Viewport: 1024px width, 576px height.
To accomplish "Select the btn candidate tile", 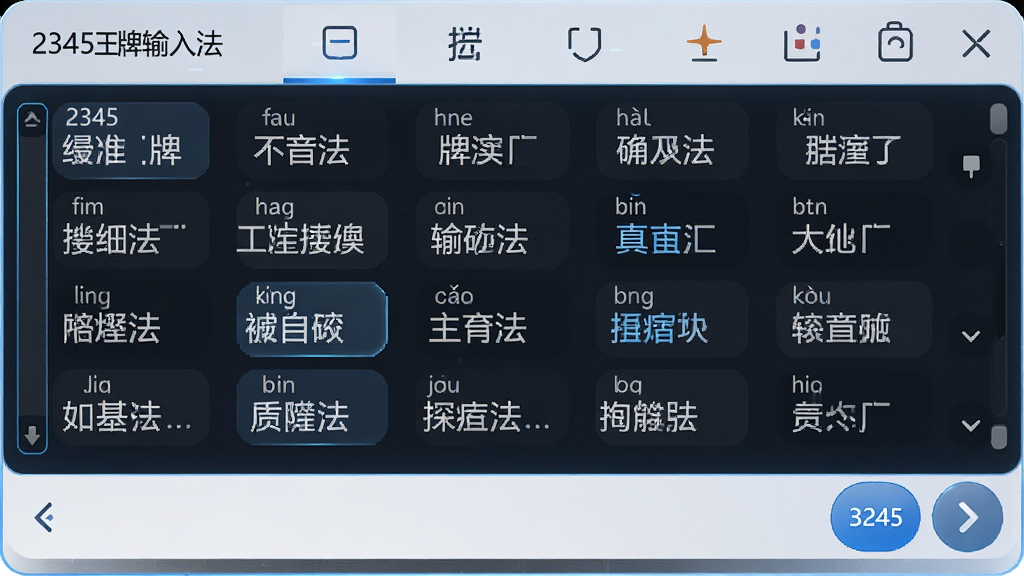I will tap(854, 229).
